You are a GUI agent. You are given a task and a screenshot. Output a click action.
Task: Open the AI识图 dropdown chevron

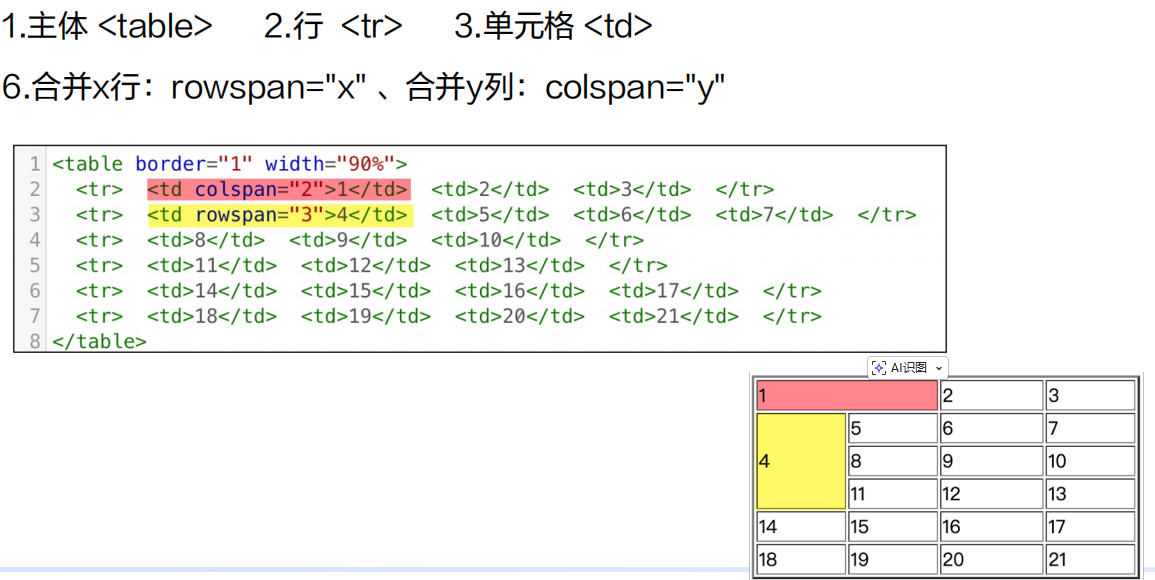(x=939, y=368)
